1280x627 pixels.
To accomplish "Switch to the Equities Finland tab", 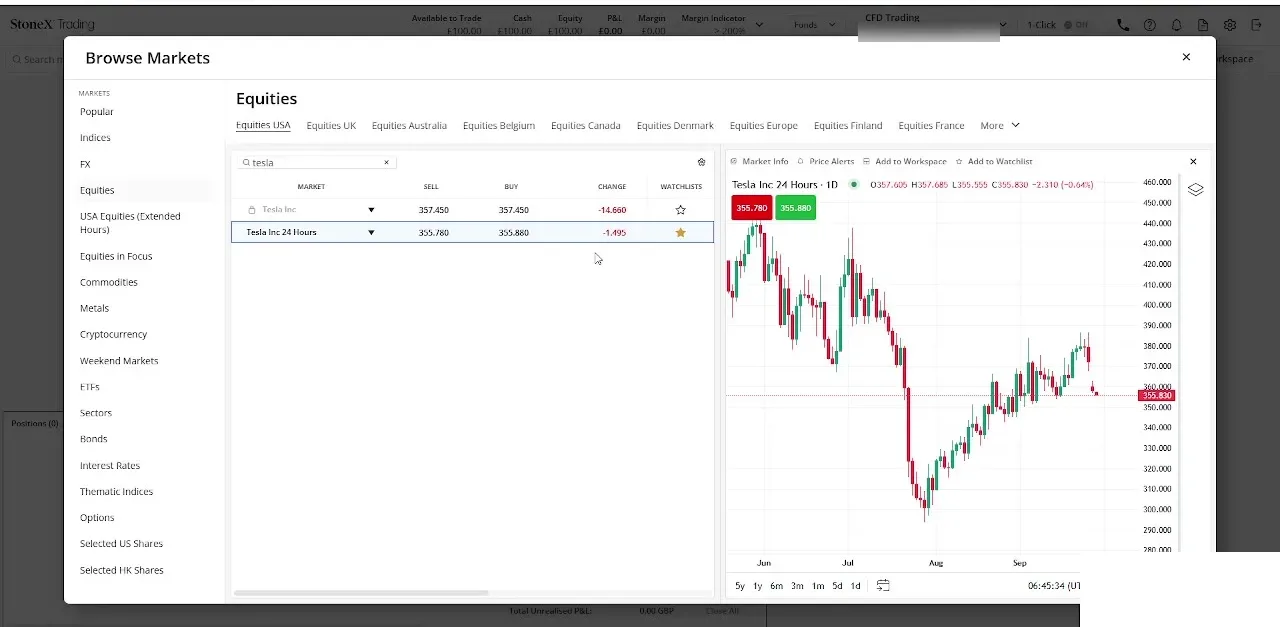I will point(848,125).
